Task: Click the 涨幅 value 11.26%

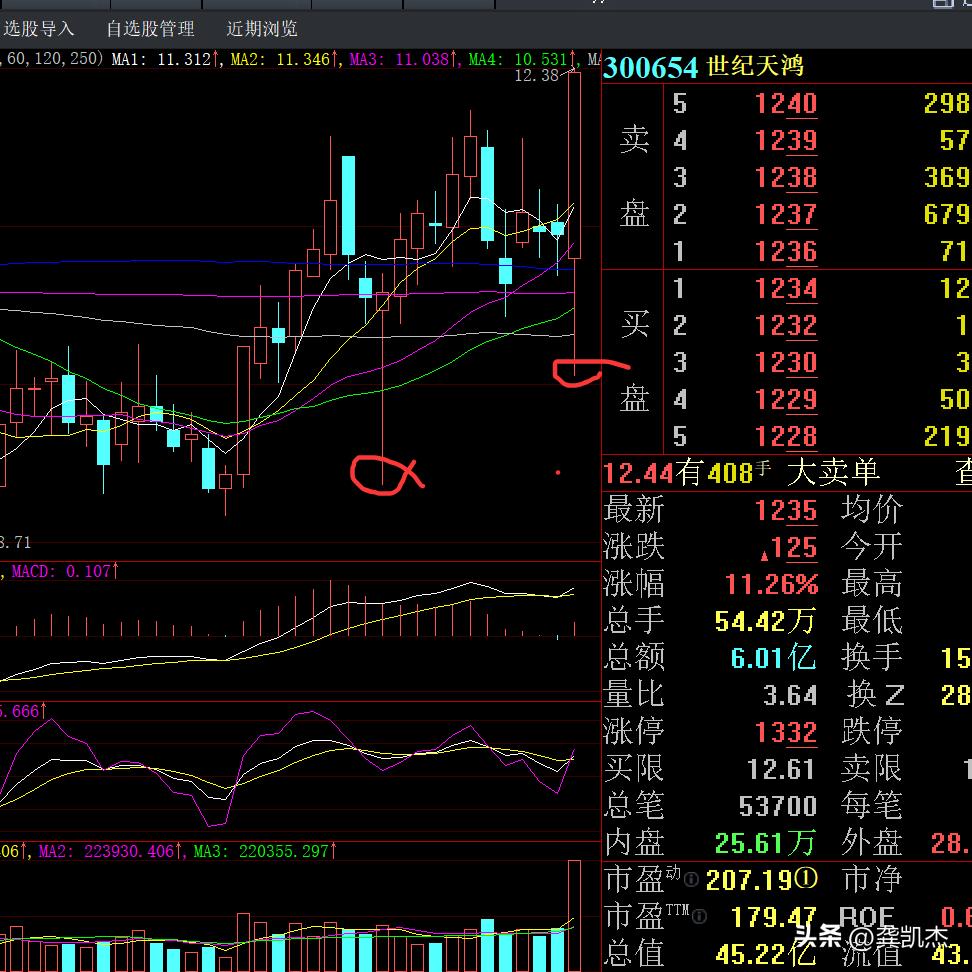Action: 771,584
